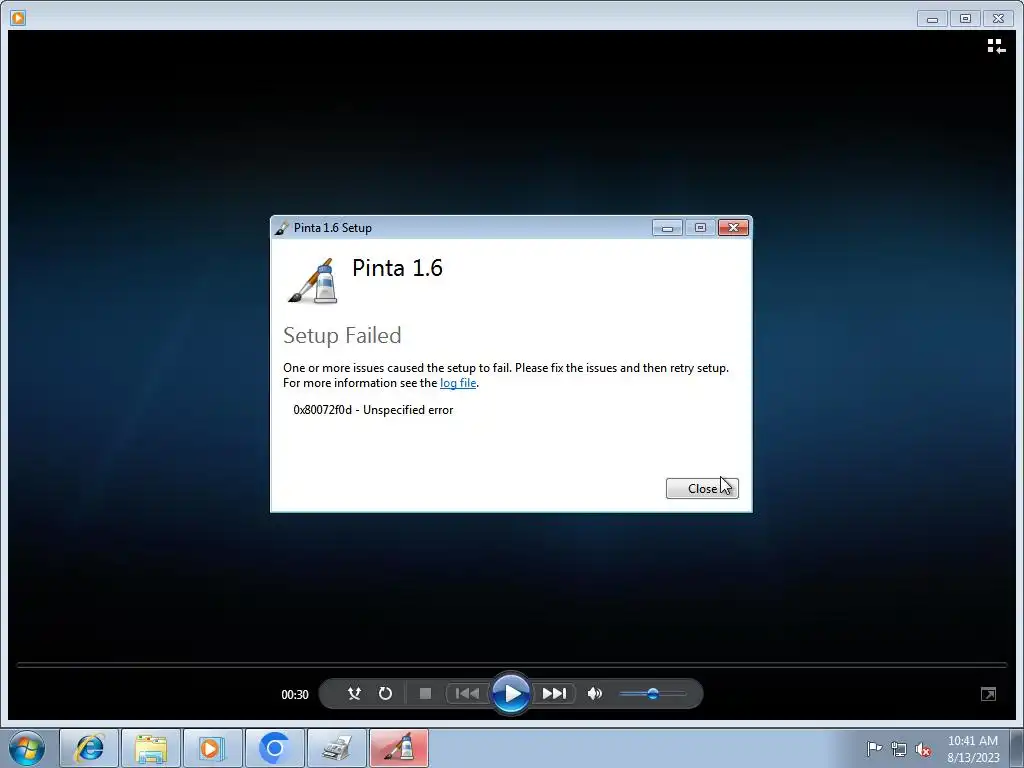Enter full screen mode in Media Player
The width and height of the screenshot is (1024, 768).
click(x=988, y=694)
